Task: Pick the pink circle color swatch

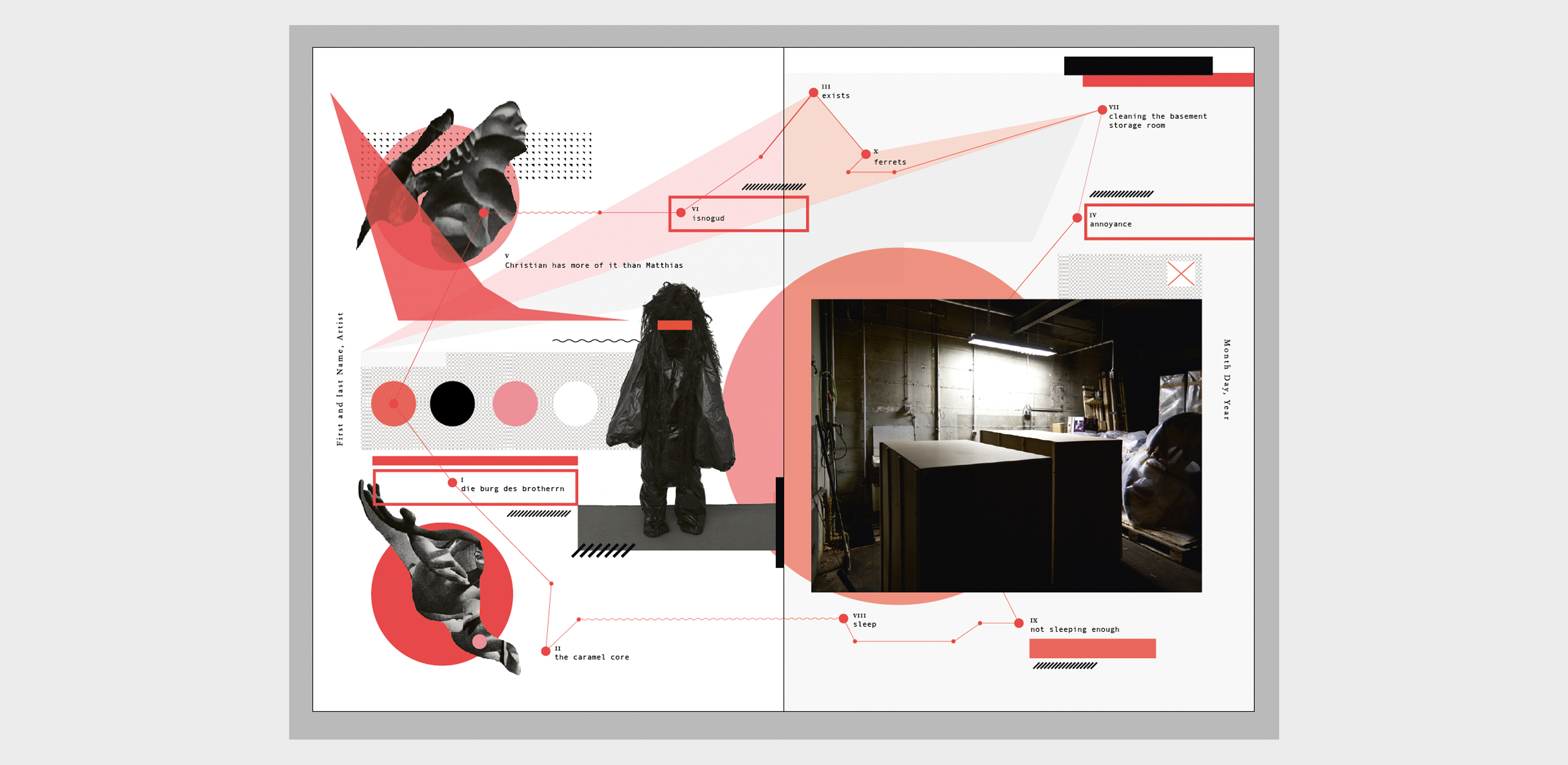Action: pyautogui.click(x=515, y=404)
